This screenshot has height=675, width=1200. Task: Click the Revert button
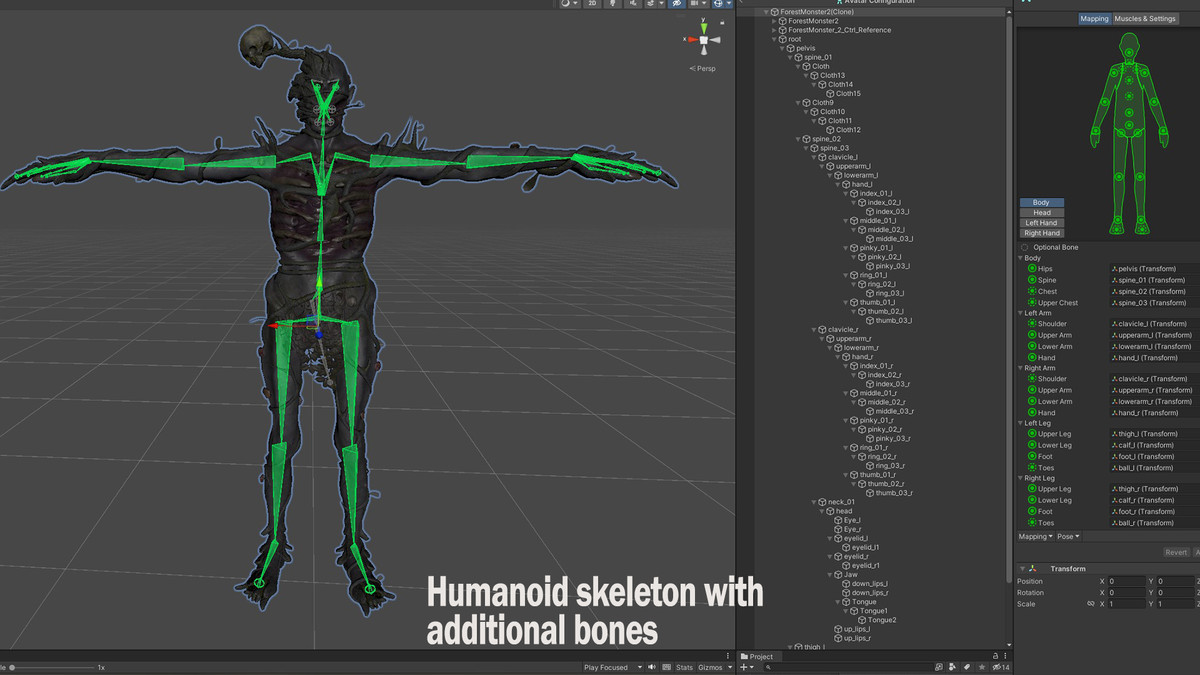tap(1176, 552)
